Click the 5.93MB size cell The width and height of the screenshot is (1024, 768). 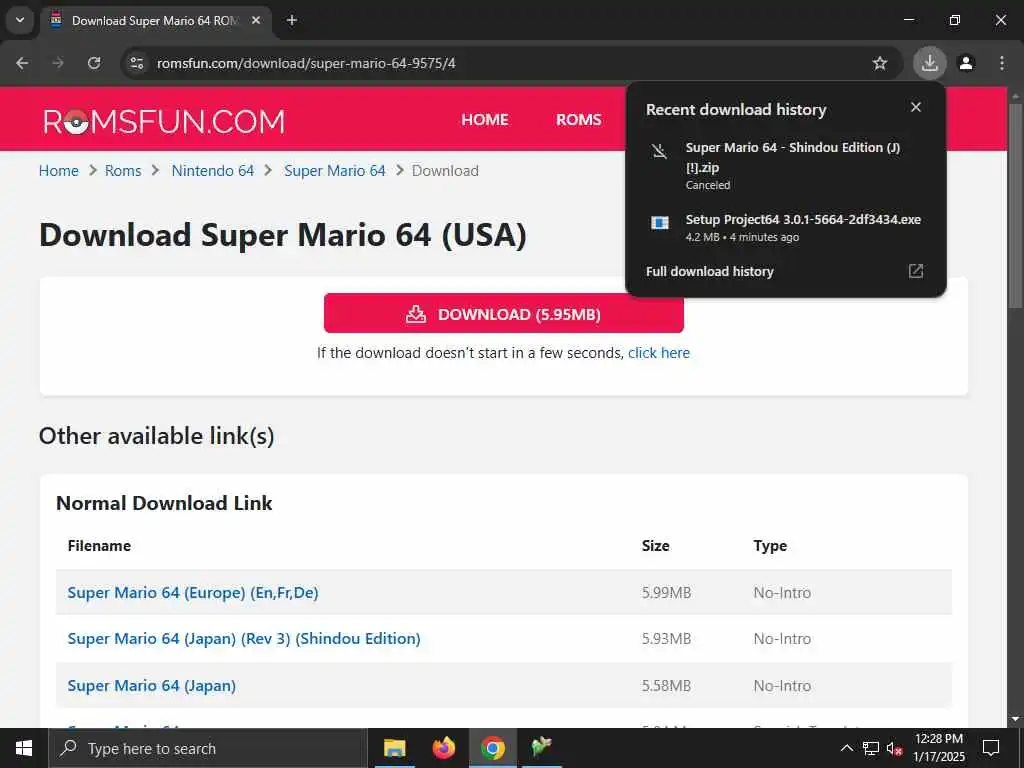click(666, 638)
